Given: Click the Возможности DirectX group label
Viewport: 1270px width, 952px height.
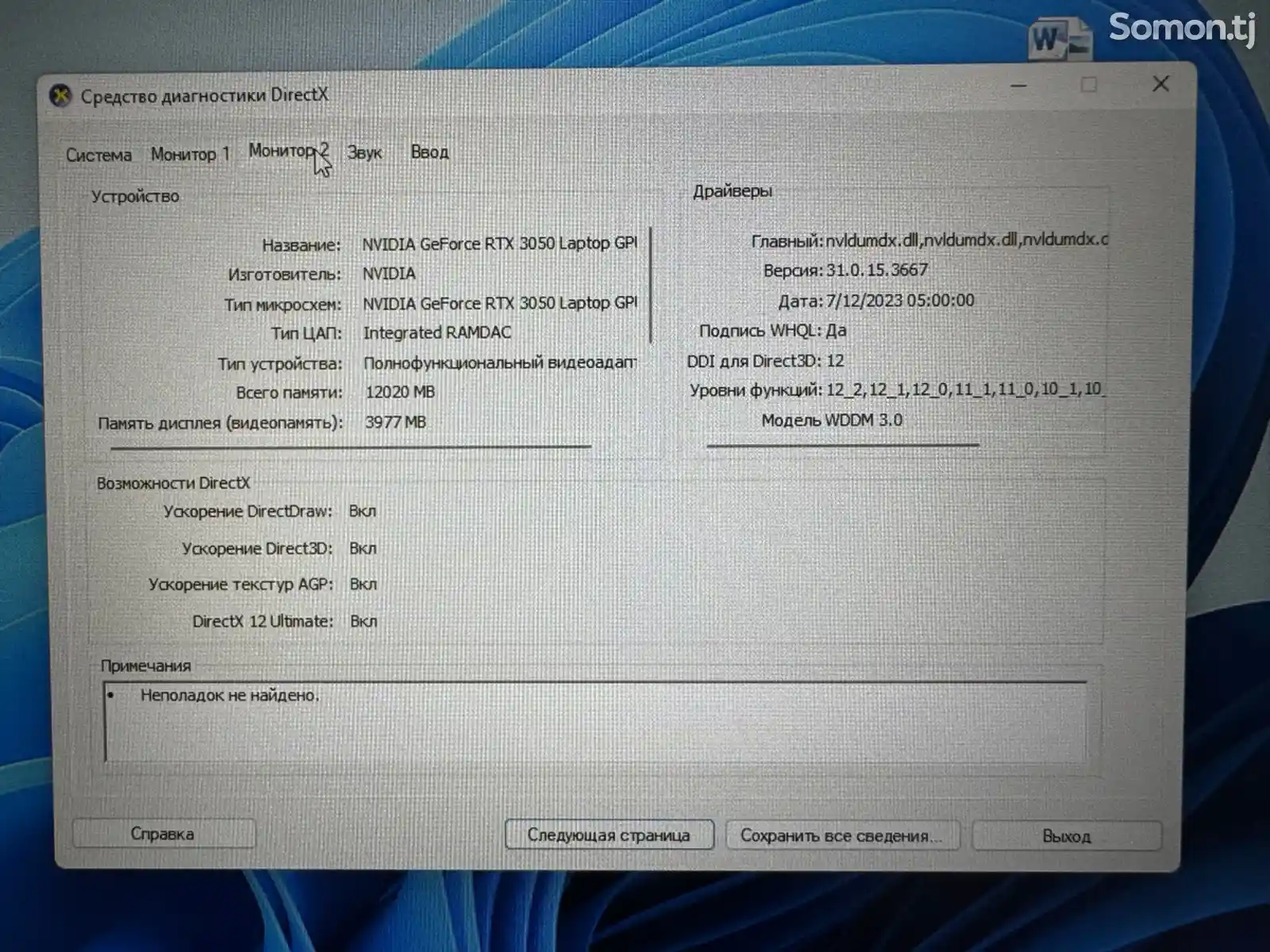Looking at the screenshot, I should [173, 483].
